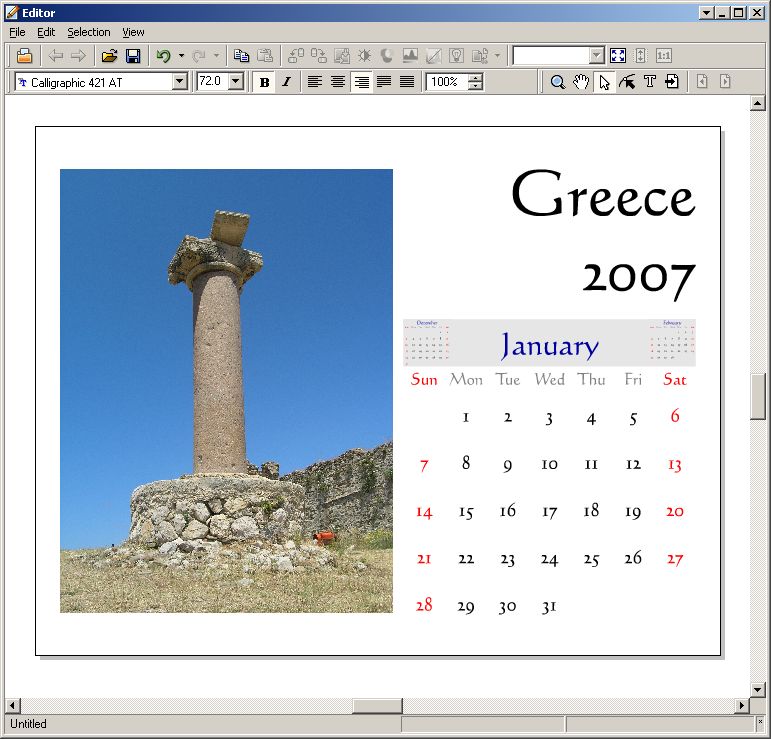Click the Fit to window icon
771x739 pixels.
pos(618,56)
